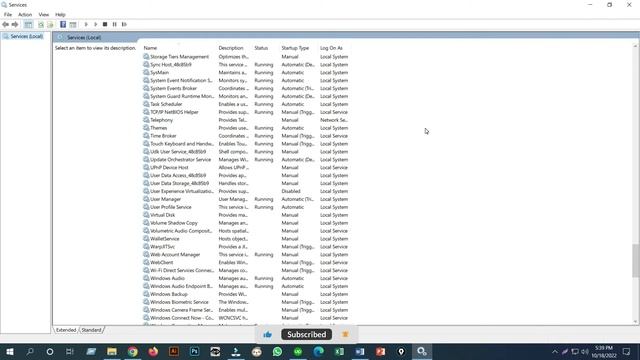Open PowerPoint from the taskbar
This screenshot has width=640, height=360.
click(380, 351)
